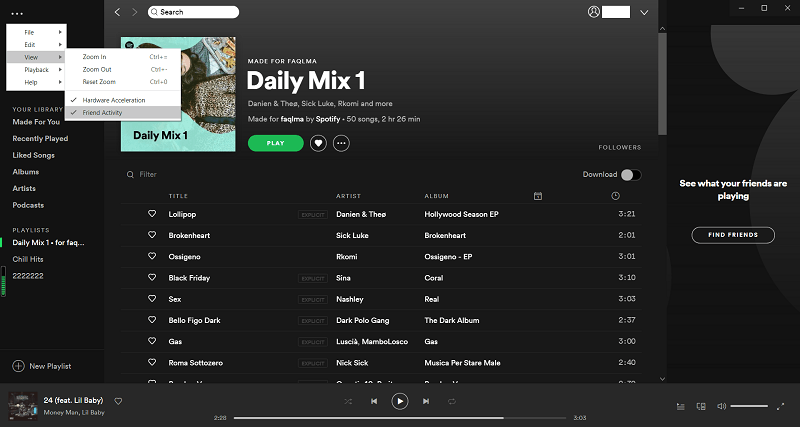Open more options next to Play button
The height and width of the screenshot is (427, 800).
coord(341,143)
